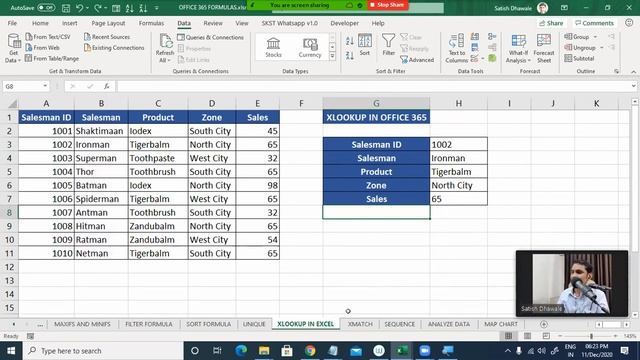Open the Get Data dropdown
Screen dimensions: 640x360
pyautogui.click(x=13, y=49)
